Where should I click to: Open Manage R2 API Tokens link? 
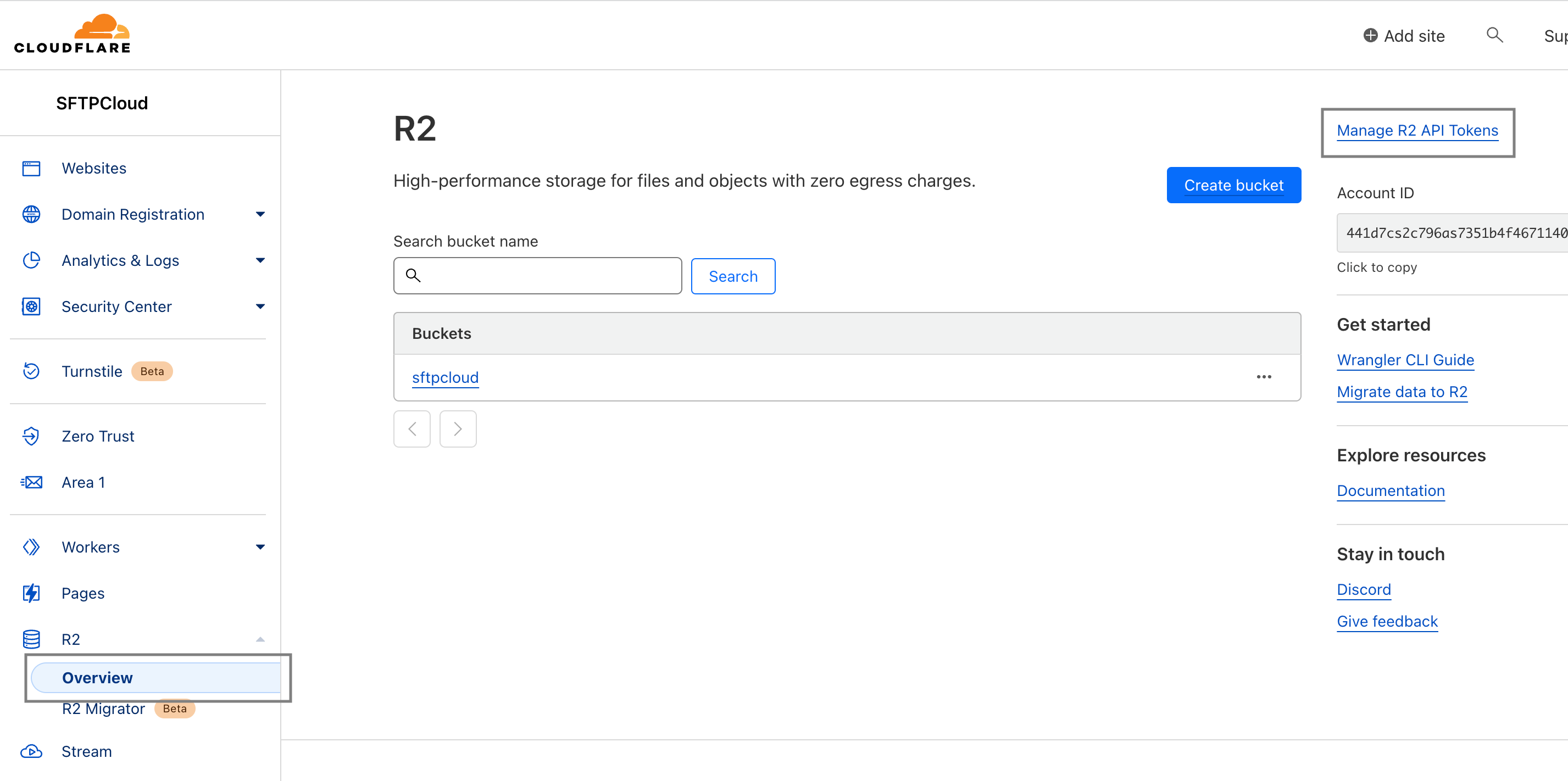pos(1417,131)
